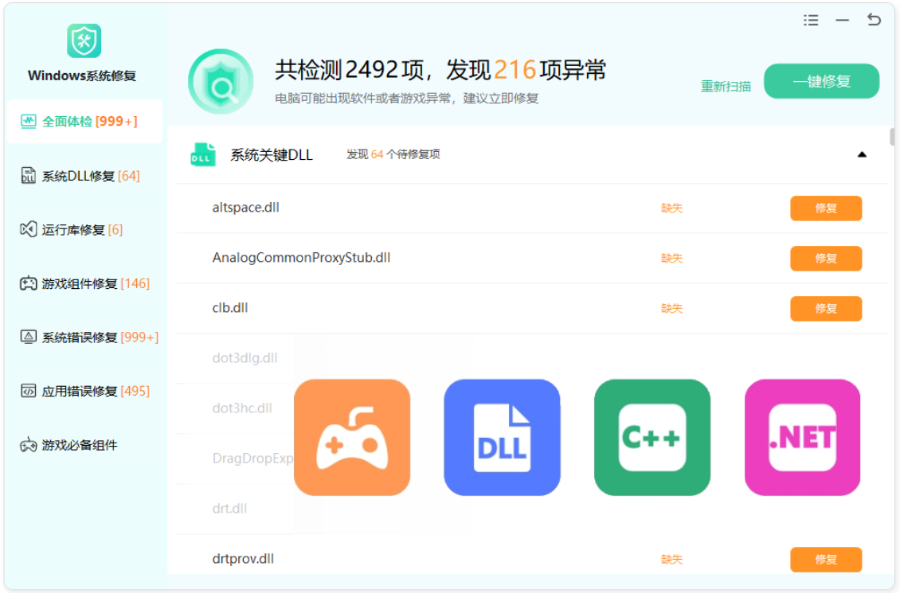The image size is (900, 593).
Task: Collapse the 系统关键DLL section
Action: pos(862,155)
